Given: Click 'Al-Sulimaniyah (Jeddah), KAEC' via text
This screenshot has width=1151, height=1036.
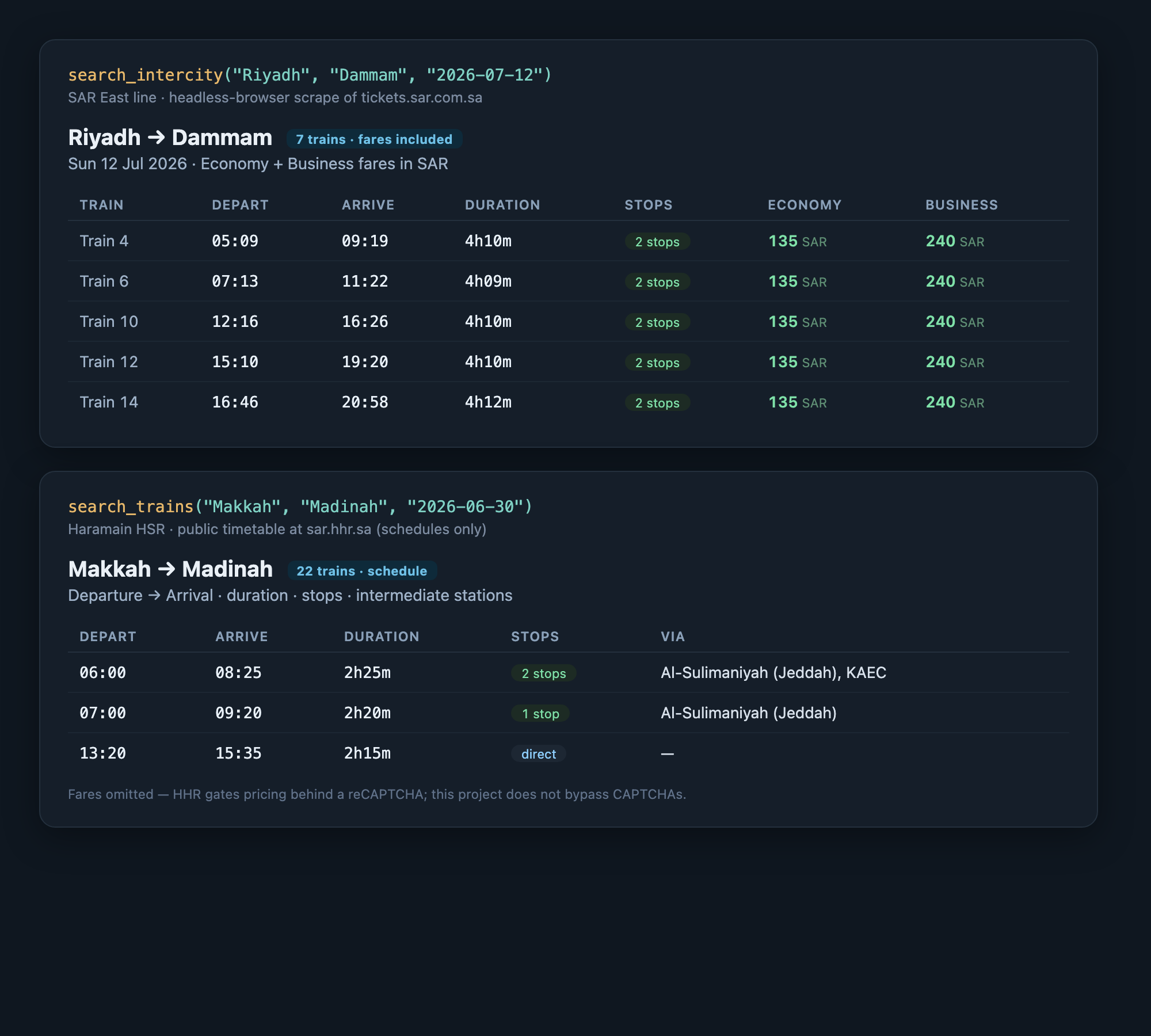Looking at the screenshot, I should click(x=773, y=673).
